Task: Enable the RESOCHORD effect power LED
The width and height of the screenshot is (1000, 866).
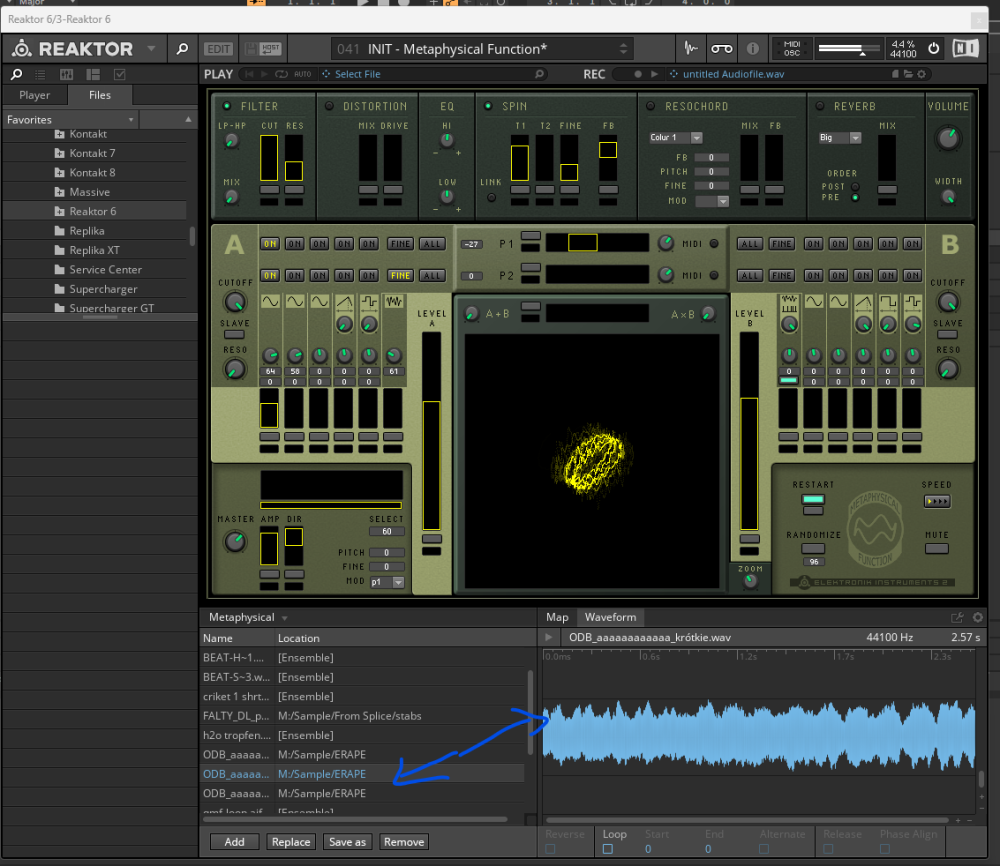Action: pyautogui.click(x=651, y=106)
